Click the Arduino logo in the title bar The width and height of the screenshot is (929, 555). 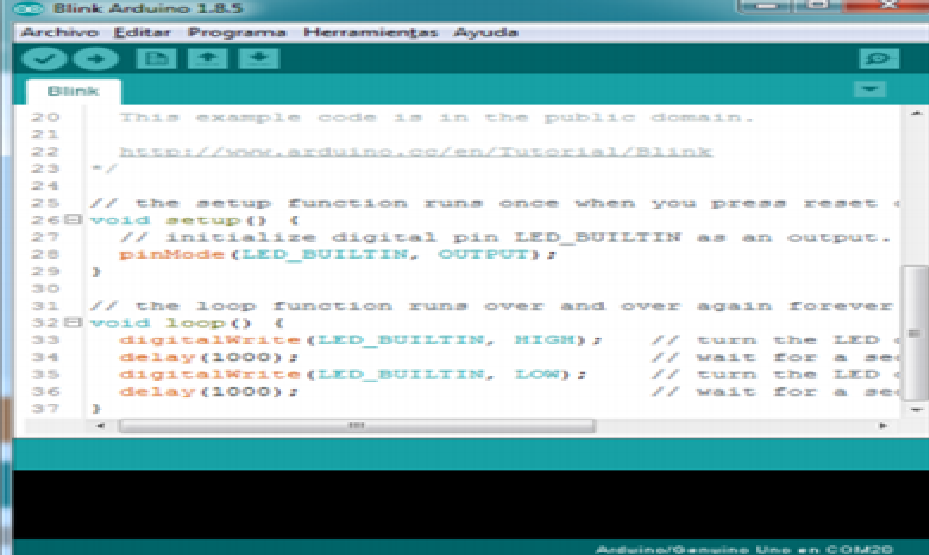click(x=28, y=8)
